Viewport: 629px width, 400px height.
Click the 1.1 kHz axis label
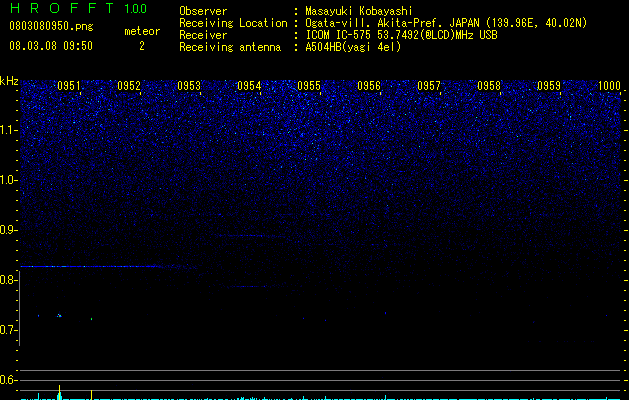pos(9,130)
